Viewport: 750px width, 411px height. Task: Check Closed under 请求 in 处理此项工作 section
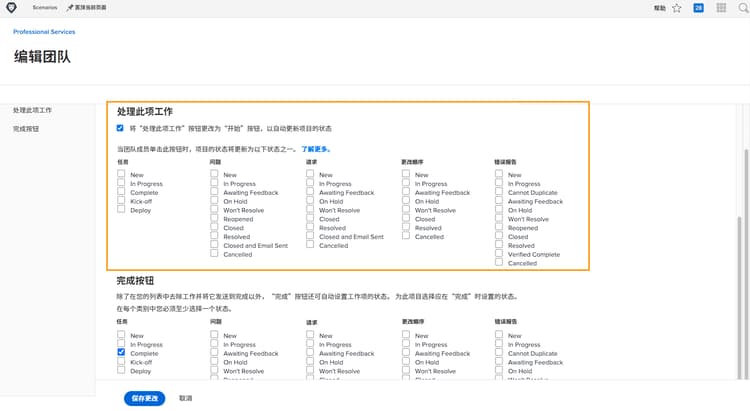click(x=310, y=218)
